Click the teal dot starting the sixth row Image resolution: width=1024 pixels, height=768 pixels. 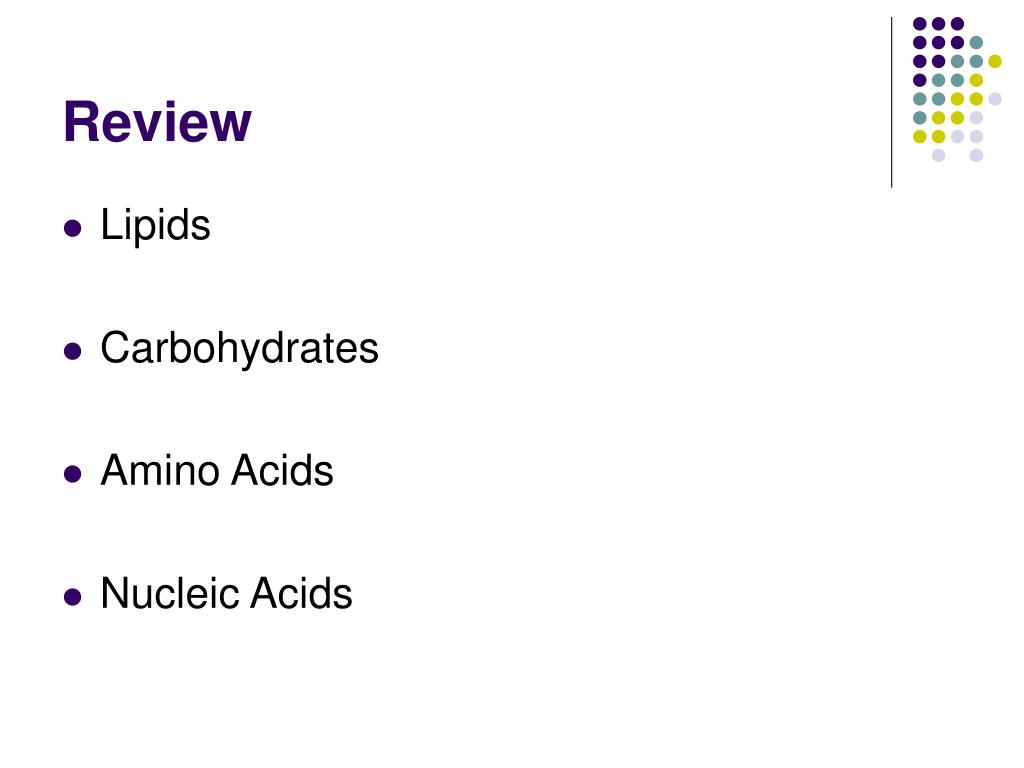pos(920,118)
